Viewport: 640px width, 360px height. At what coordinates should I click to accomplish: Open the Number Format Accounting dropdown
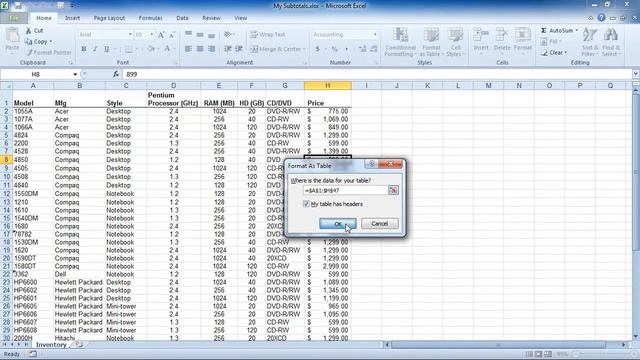tap(375, 35)
